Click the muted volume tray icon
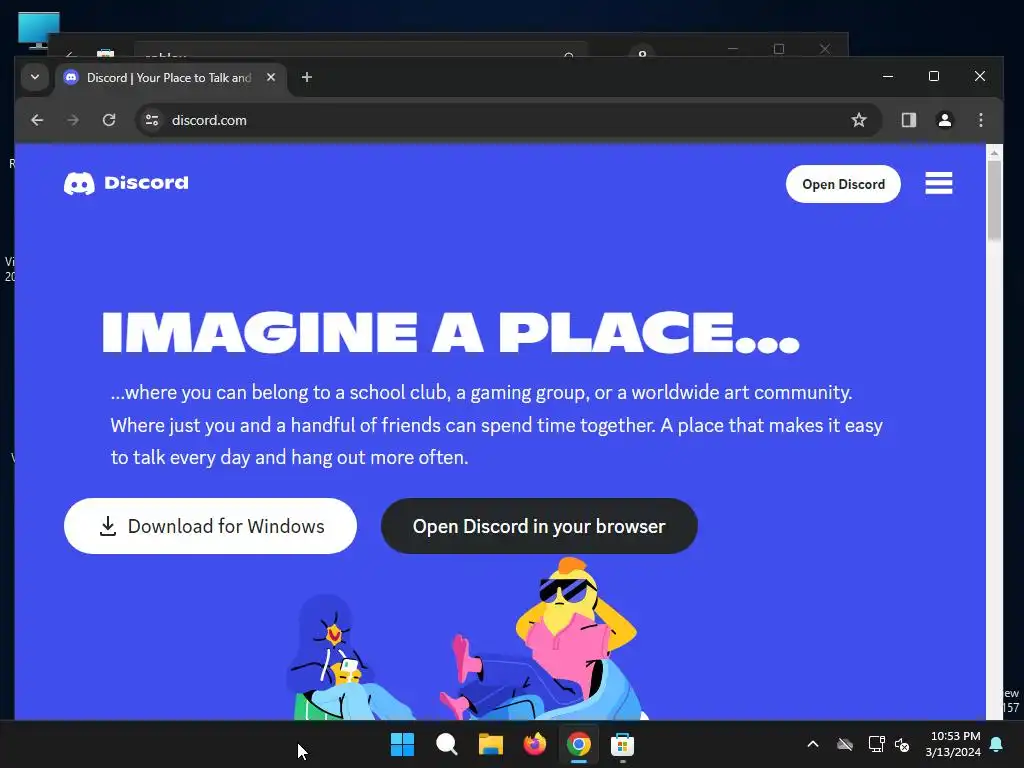Screen dimensions: 1024x768 903,744
